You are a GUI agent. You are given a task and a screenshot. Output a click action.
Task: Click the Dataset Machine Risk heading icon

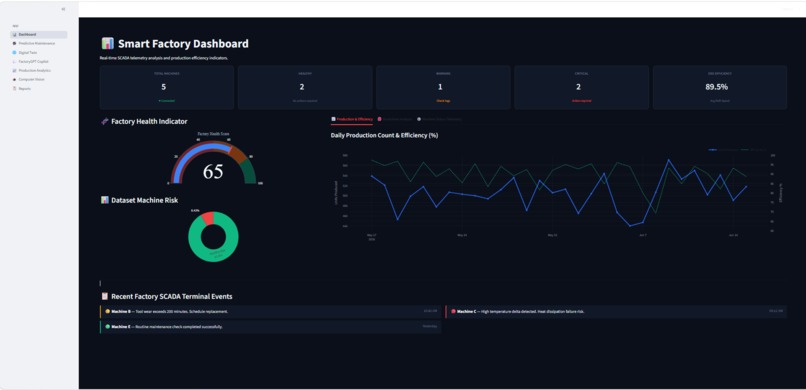click(x=105, y=200)
